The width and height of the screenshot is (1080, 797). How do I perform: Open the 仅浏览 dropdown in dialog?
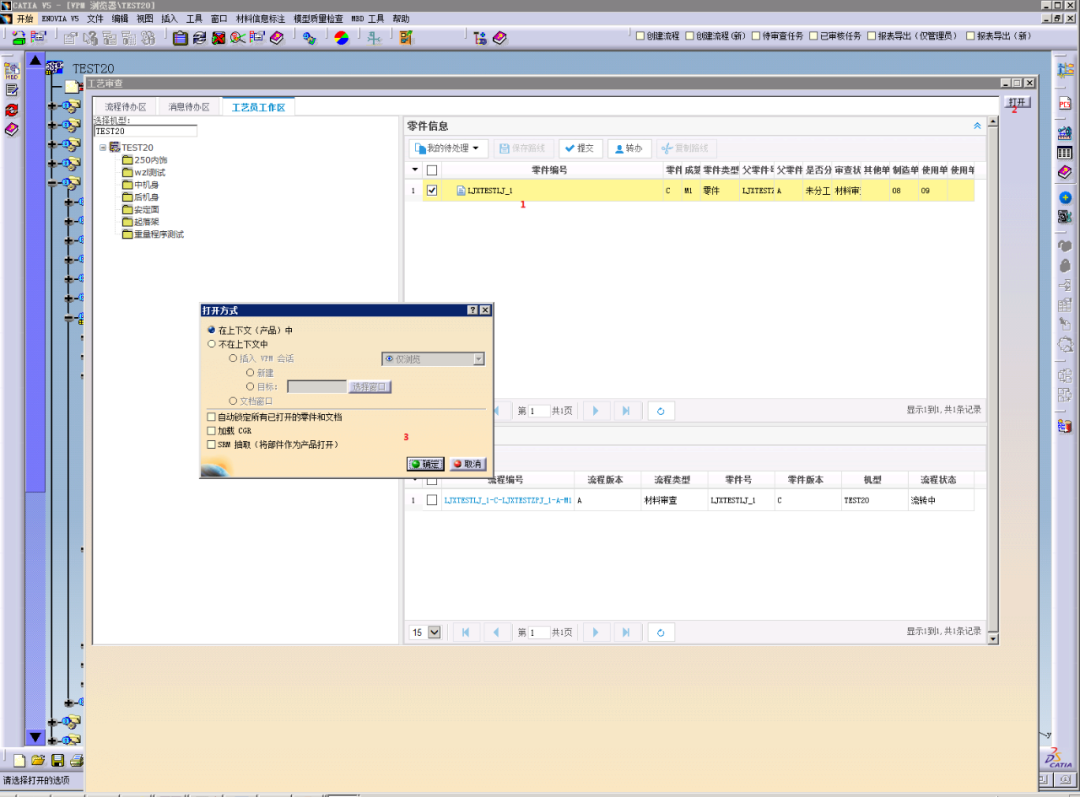(479, 359)
